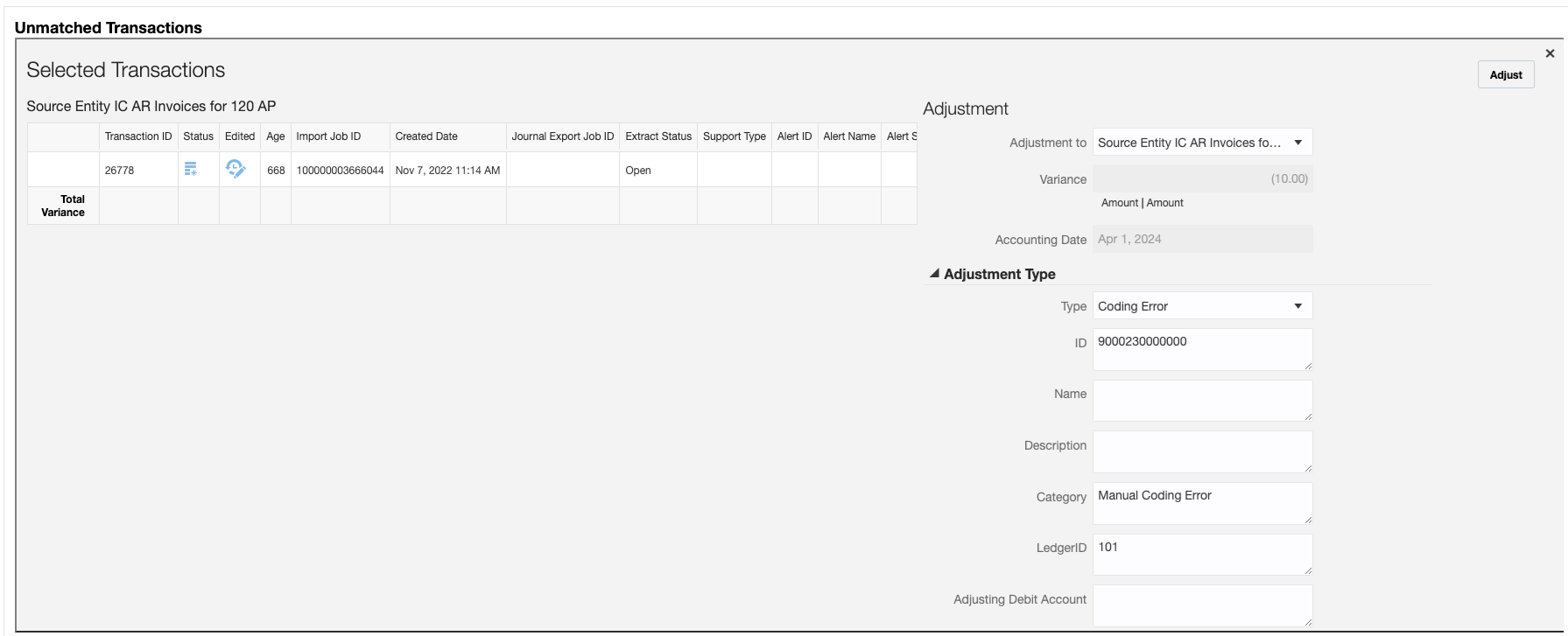Screen dimensions: 1568x636
Task: Click the Edited column header
Action: 240,136
